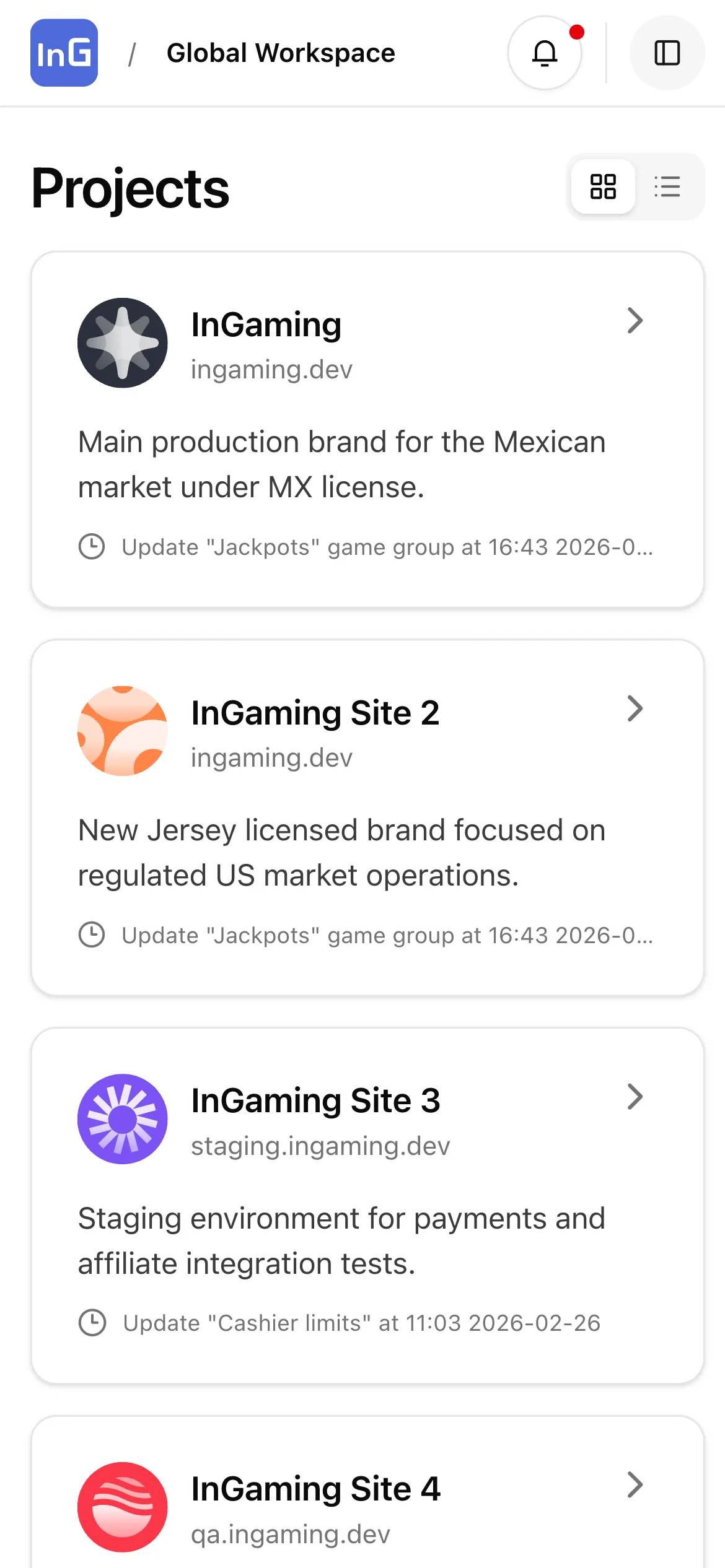This screenshot has width=725, height=1568.
Task: Expand the InGaming project chevron
Action: 635,321
